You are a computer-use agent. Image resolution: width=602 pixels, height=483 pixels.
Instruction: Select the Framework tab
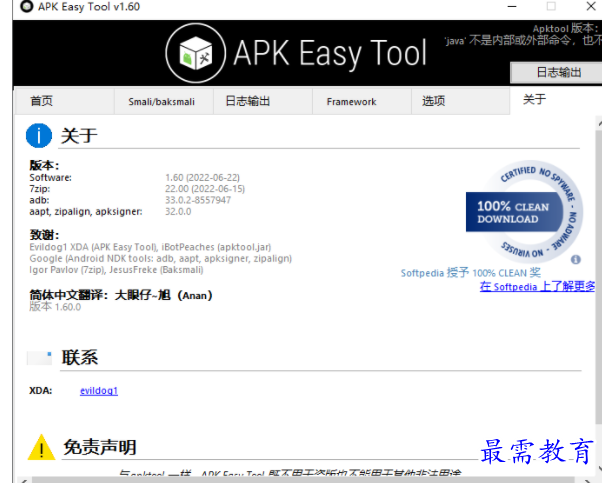tap(362, 101)
